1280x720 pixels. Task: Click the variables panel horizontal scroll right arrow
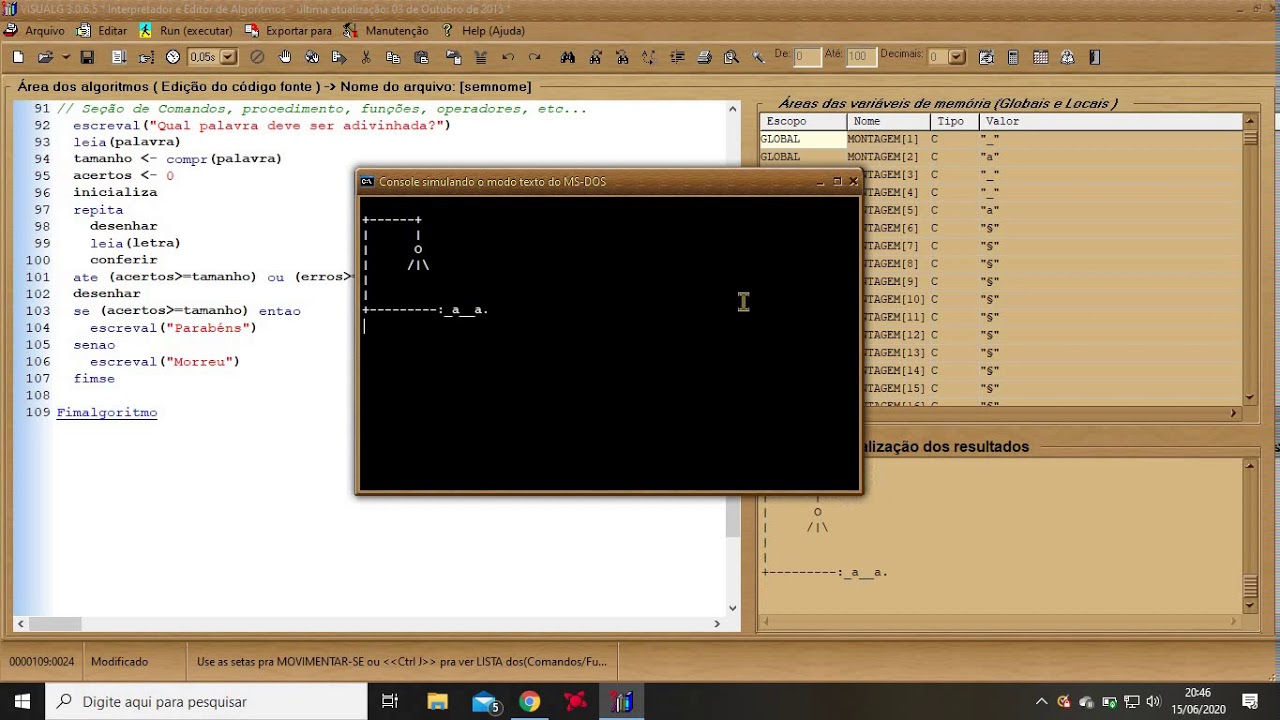point(1234,413)
